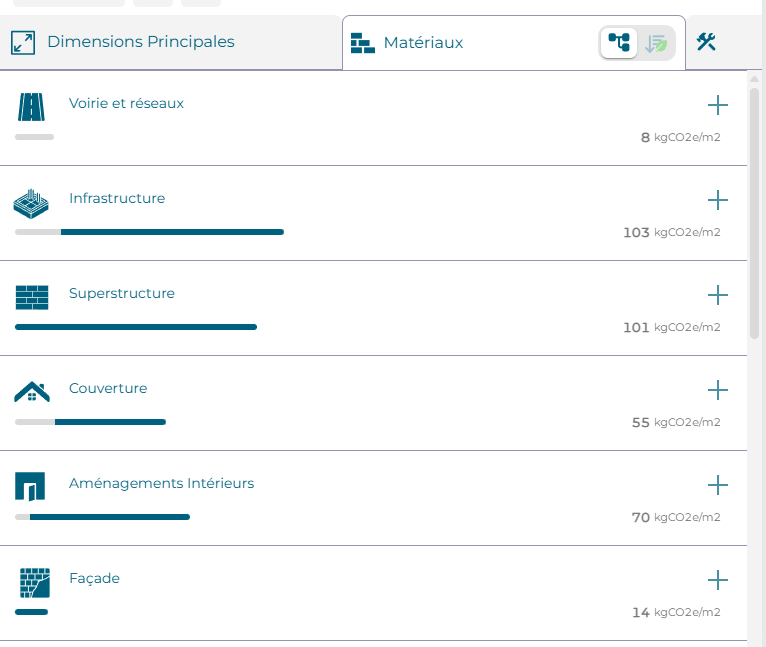The width and height of the screenshot is (766, 647).
Task: Click the Infrastructure carbon progress bar
Action: click(149, 232)
